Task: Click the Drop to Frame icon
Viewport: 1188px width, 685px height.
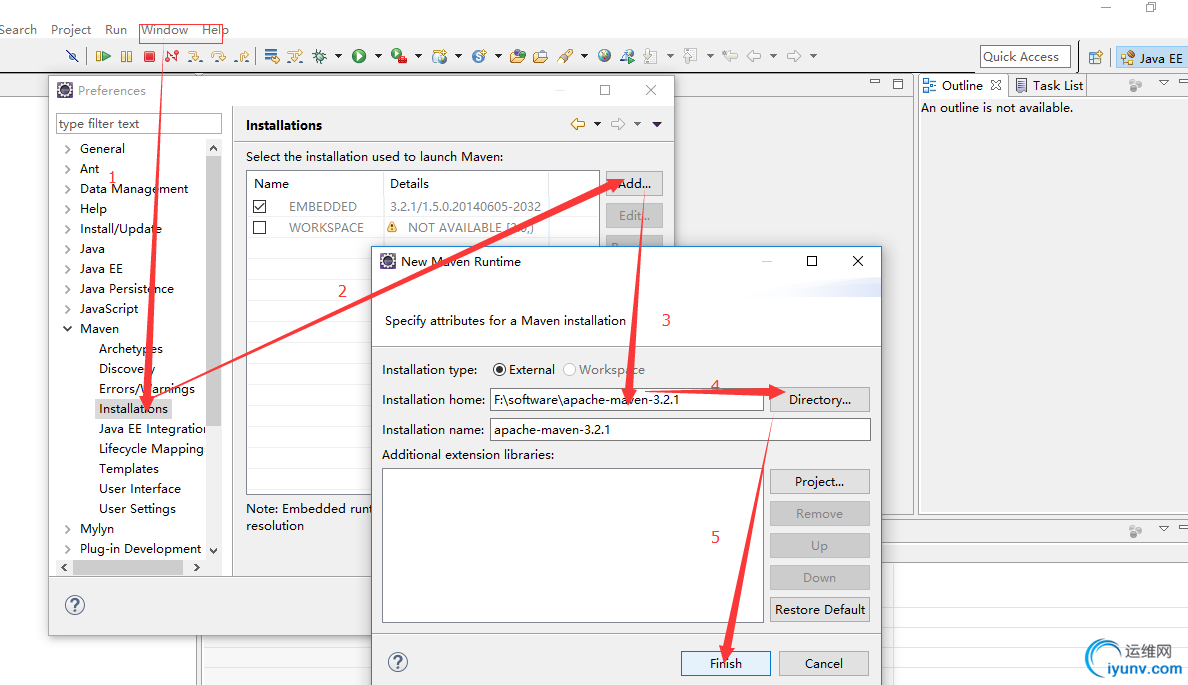Action: pyautogui.click(x=271, y=56)
